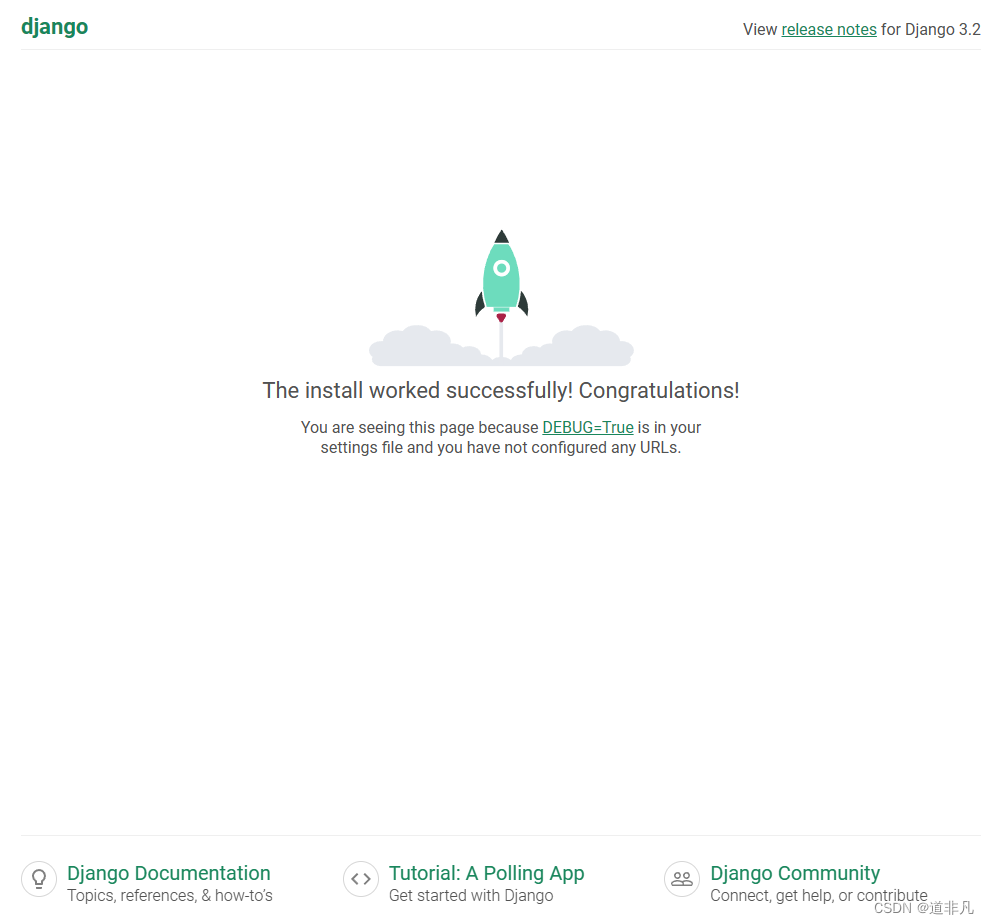Click 'Connect, get help, or contribute' text
The width and height of the screenshot is (989, 924).
(819, 896)
